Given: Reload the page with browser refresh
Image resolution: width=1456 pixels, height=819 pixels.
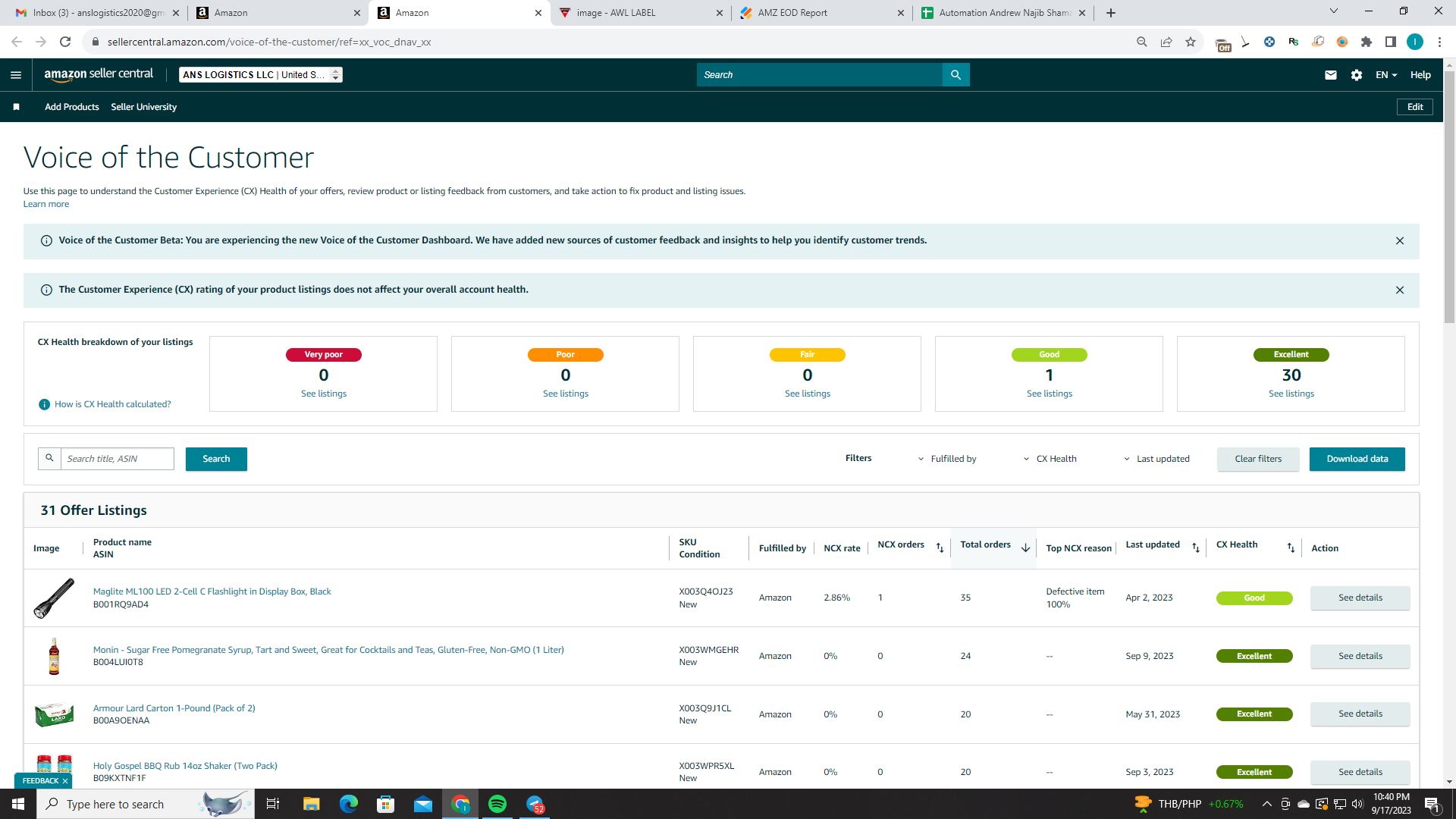Looking at the screenshot, I should [x=65, y=42].
